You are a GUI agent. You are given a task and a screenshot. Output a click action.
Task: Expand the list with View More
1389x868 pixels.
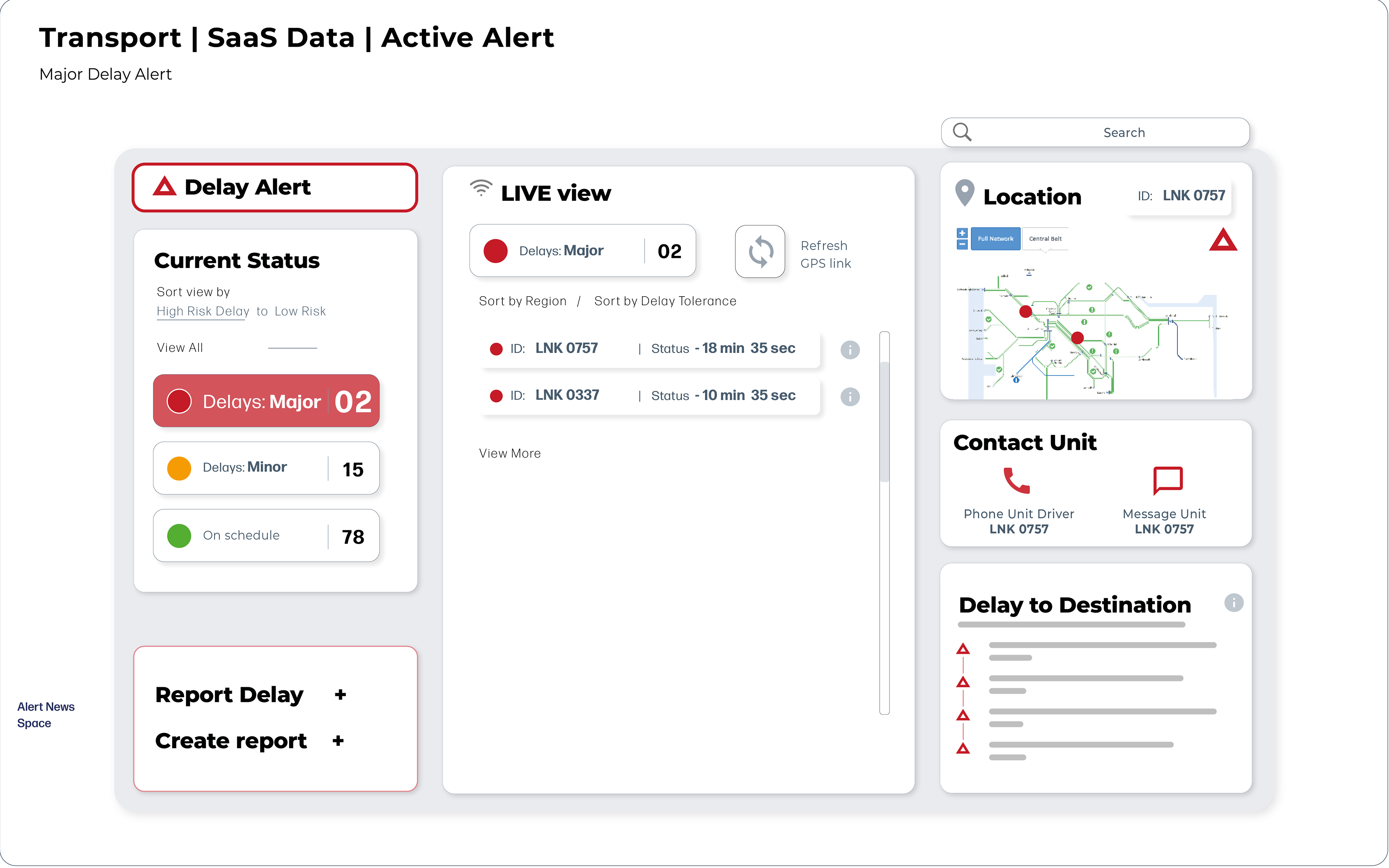click(510, 454)
